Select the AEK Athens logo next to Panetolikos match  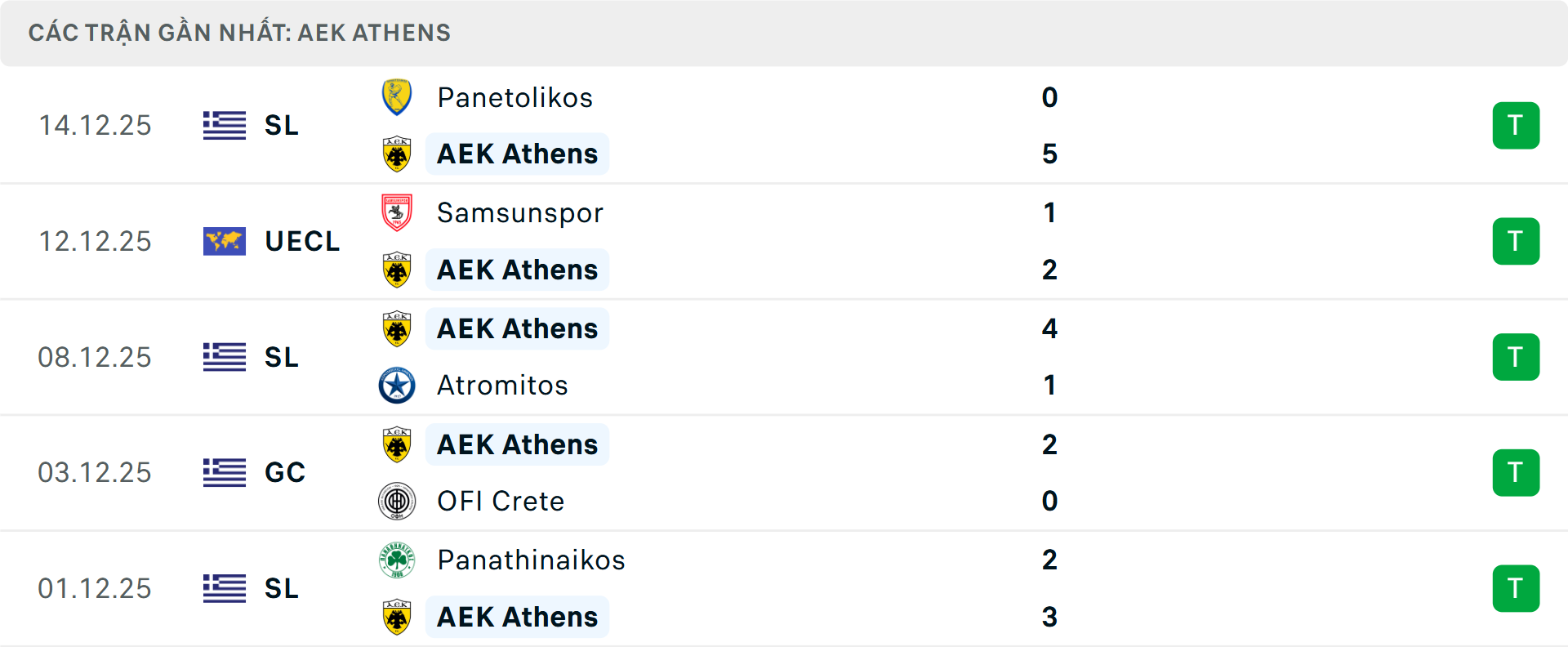[397, 154]
